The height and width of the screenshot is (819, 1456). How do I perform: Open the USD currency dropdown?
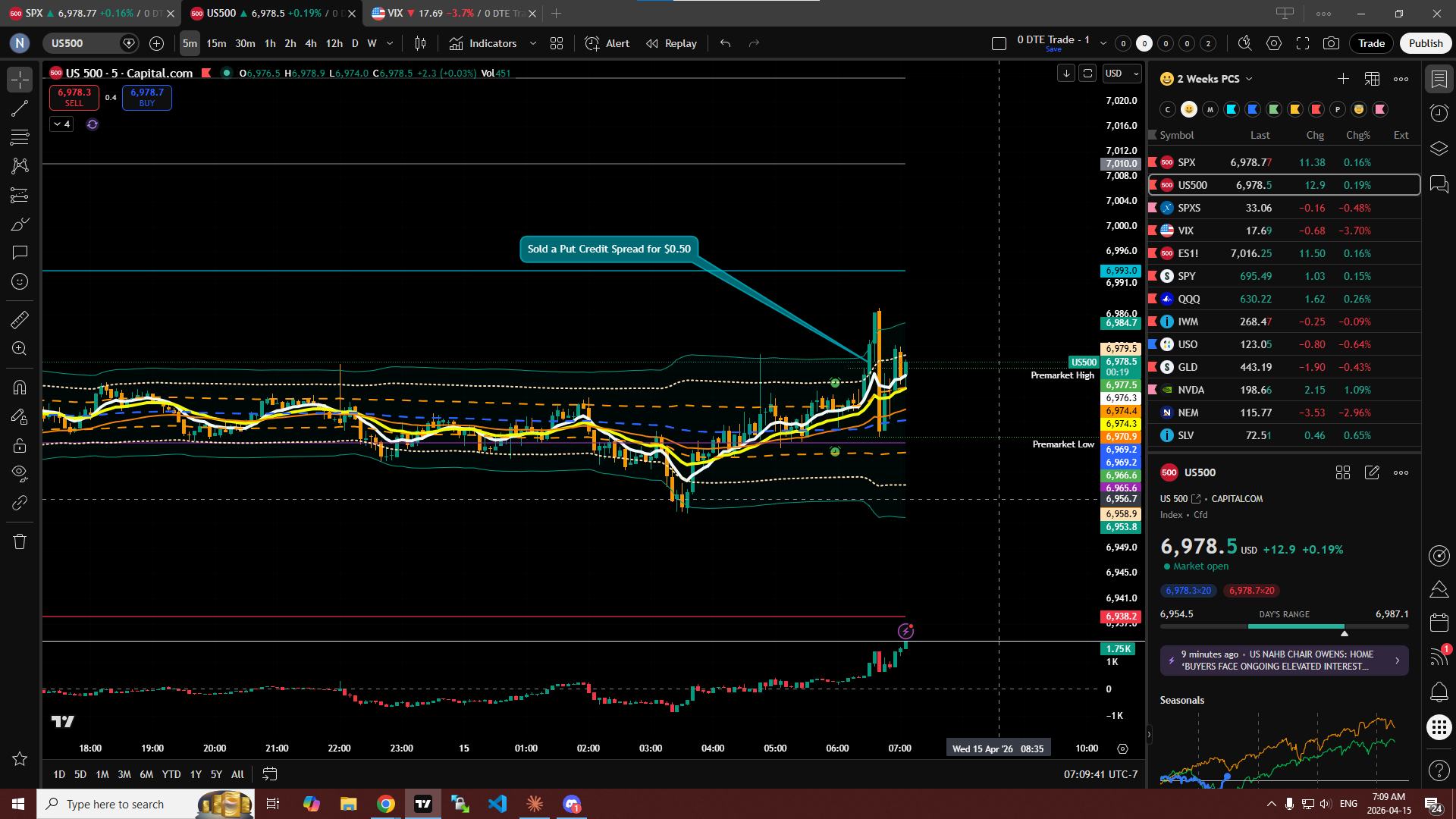click(x=1122, y=74)
